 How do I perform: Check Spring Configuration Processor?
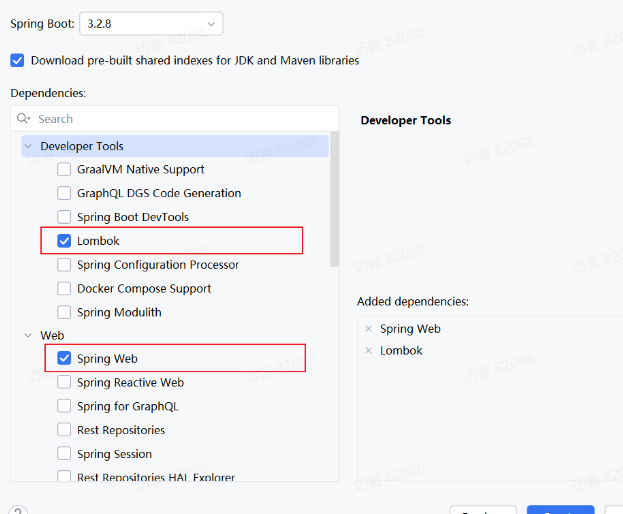[x=64, y=265]
